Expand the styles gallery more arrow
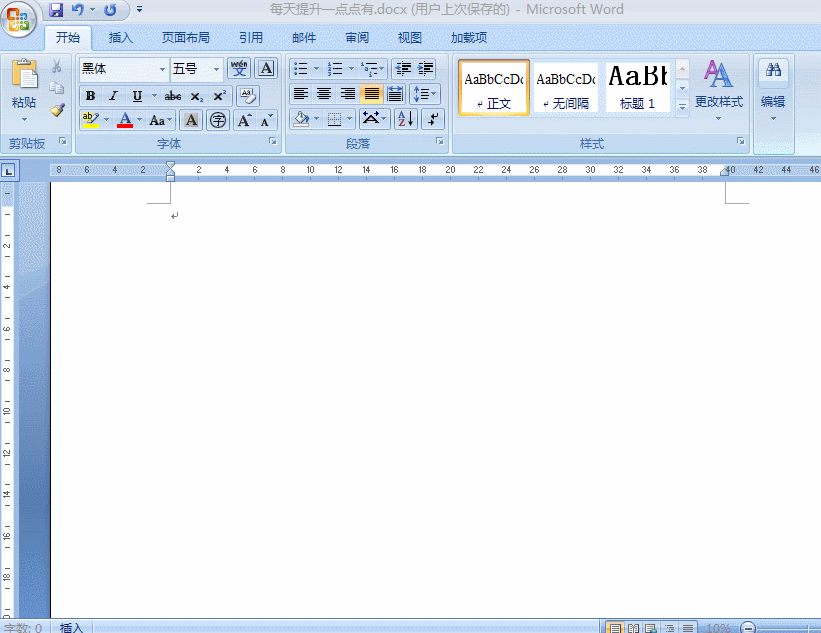821x633 pixels. pyautogui.click(x=682, y=107)
